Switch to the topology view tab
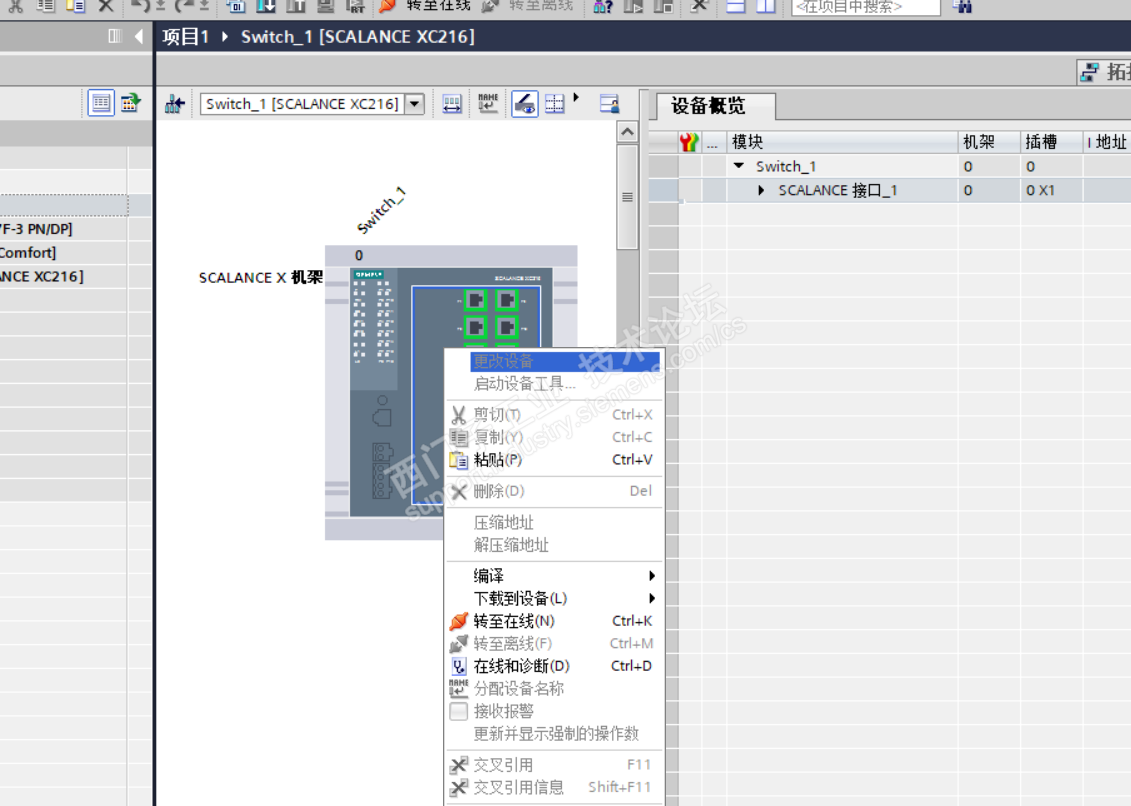This screenshot has width=1131, height=806. point(1105,71)
